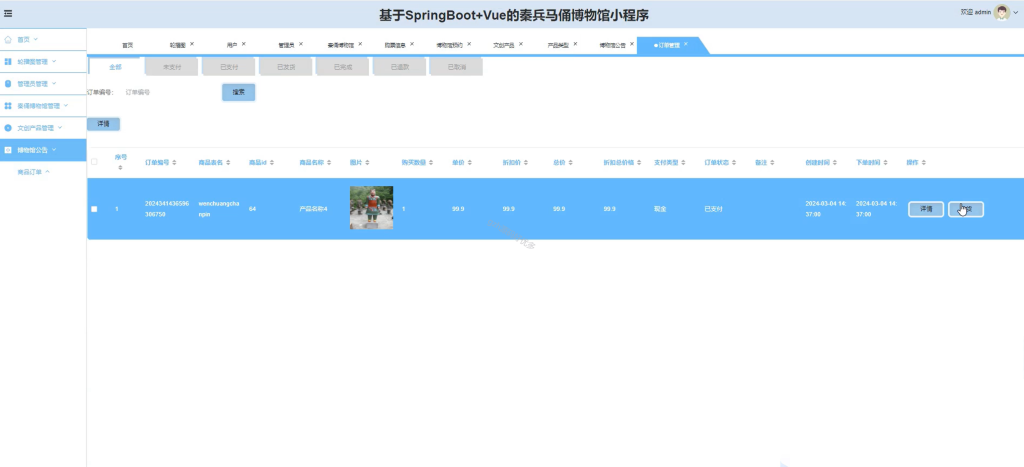Close the 博物馆公告 tab with its X
The height and width of the screenshot is (467, 1024).
[632, 44]
